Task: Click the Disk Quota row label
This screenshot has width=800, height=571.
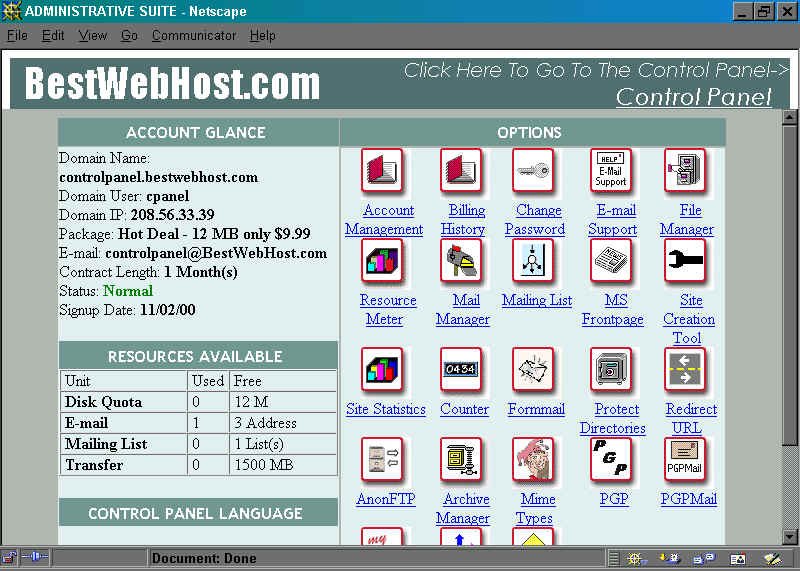Action: (104, 402)
